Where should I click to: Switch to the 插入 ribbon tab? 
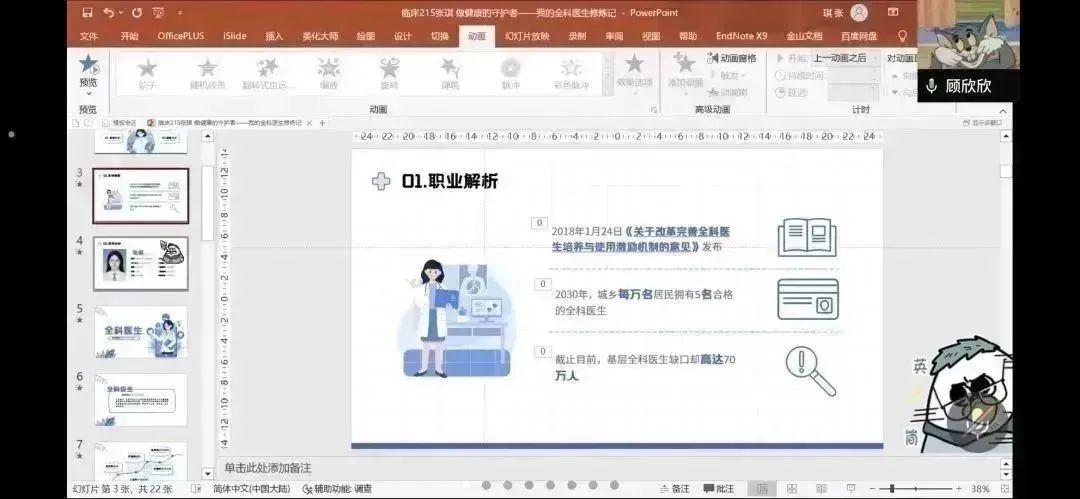(273, 36)
